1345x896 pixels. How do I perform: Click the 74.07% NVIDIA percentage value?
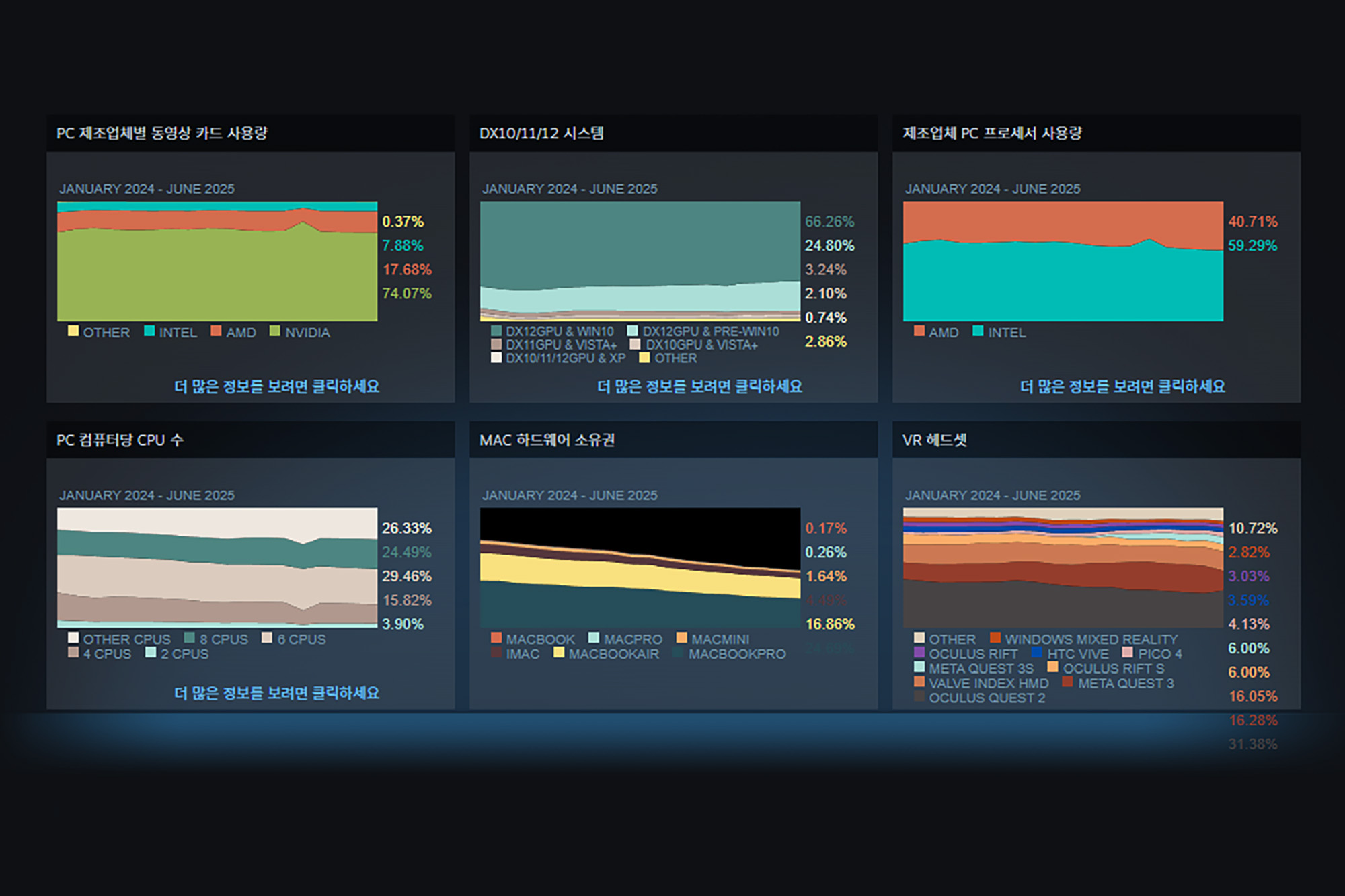406,293
